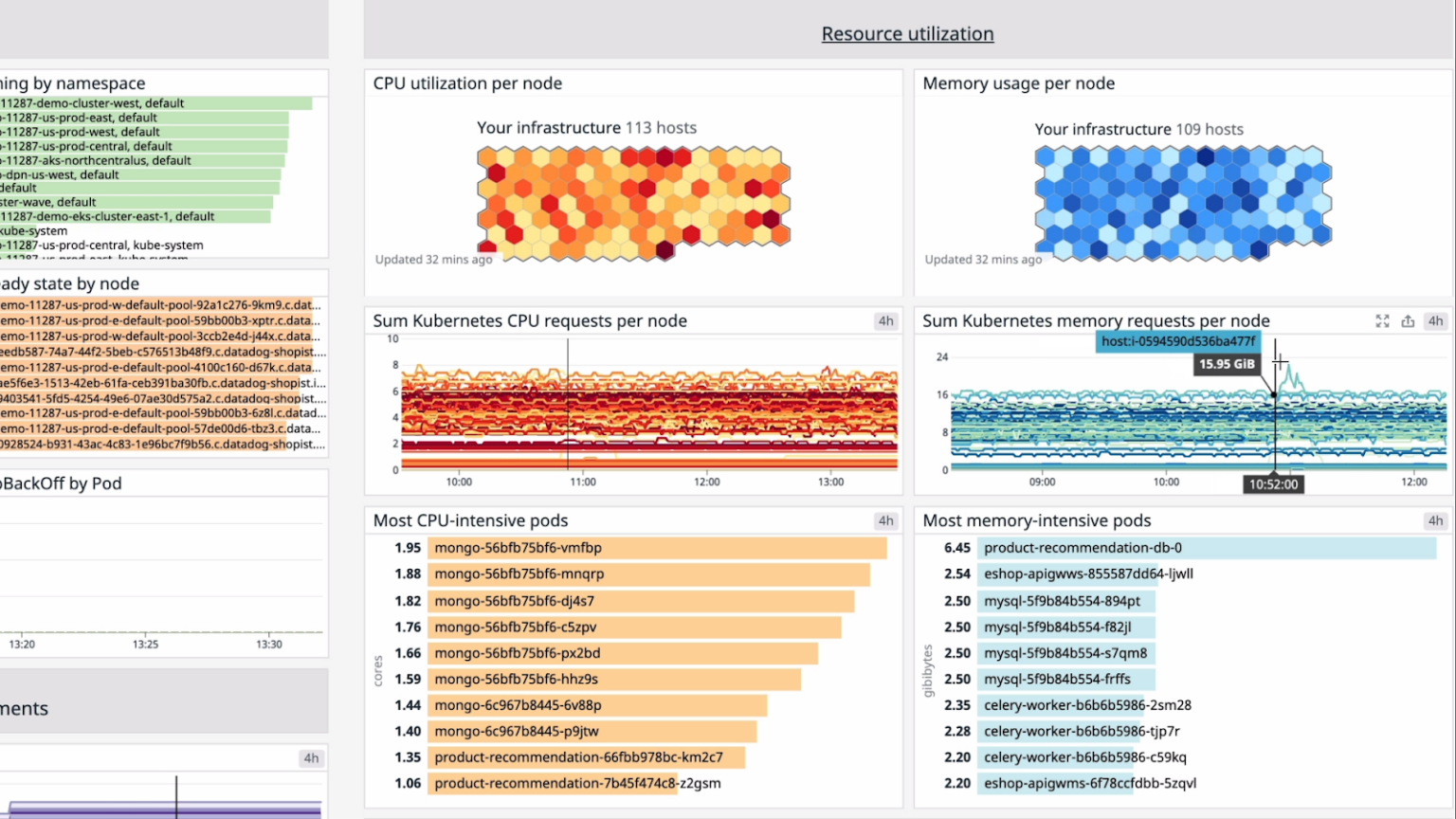Viewport: 1456px width, 819px height.
Task: Click the Most CPU-intensive pods panel title
Action: point(471,520)
